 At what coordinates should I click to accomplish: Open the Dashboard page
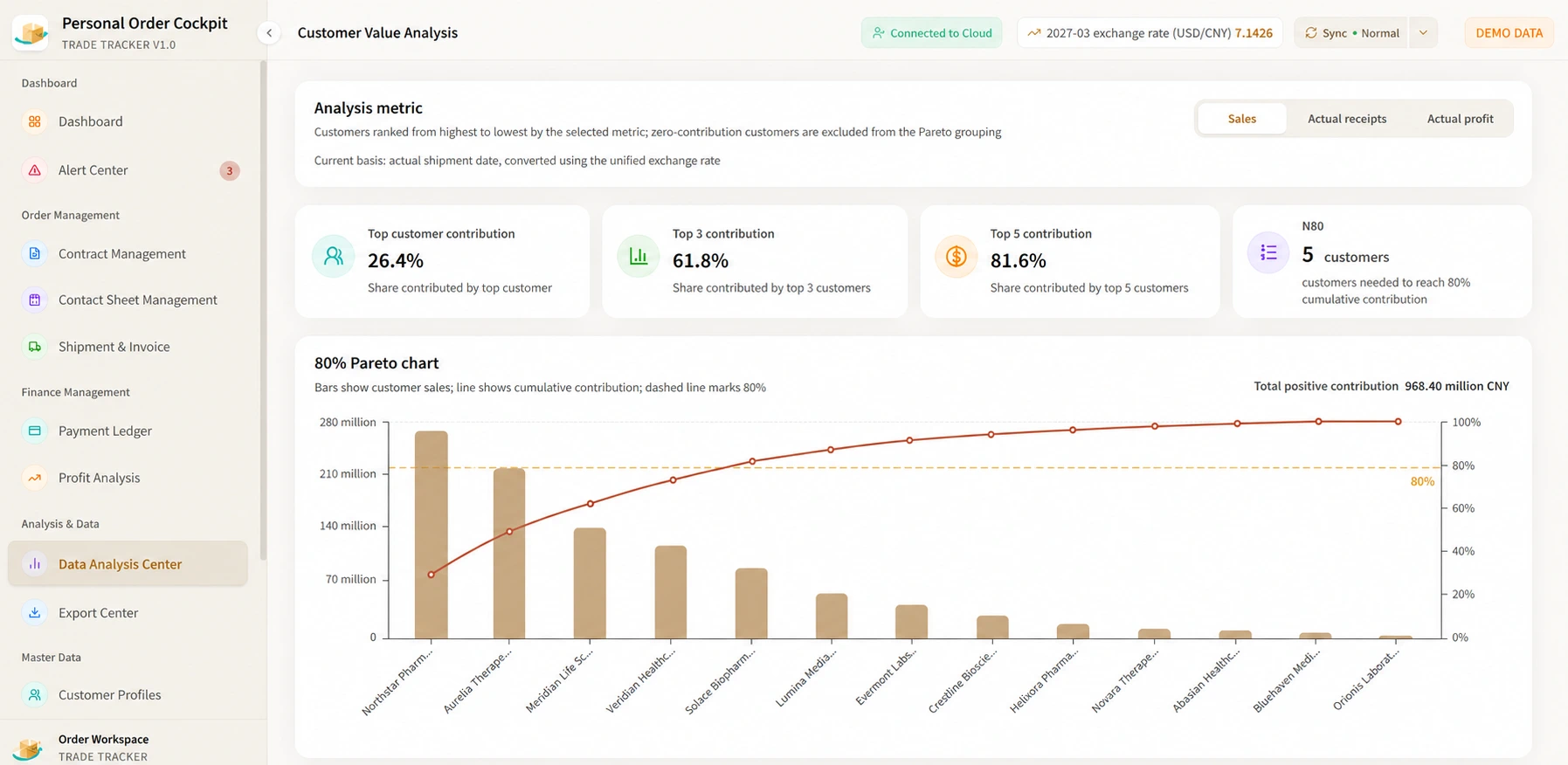click(128, 121)
